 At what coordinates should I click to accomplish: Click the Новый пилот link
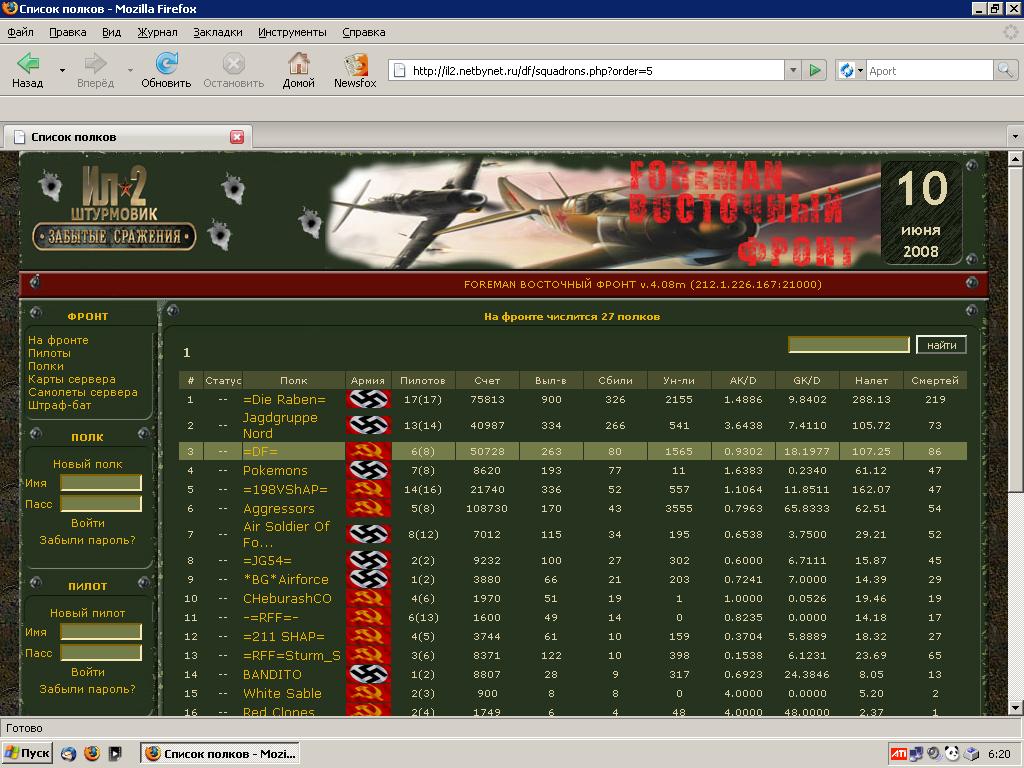[88, 613]
